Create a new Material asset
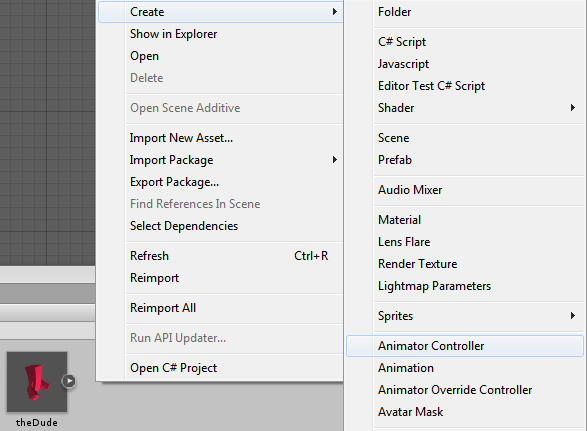 (399, 220)
